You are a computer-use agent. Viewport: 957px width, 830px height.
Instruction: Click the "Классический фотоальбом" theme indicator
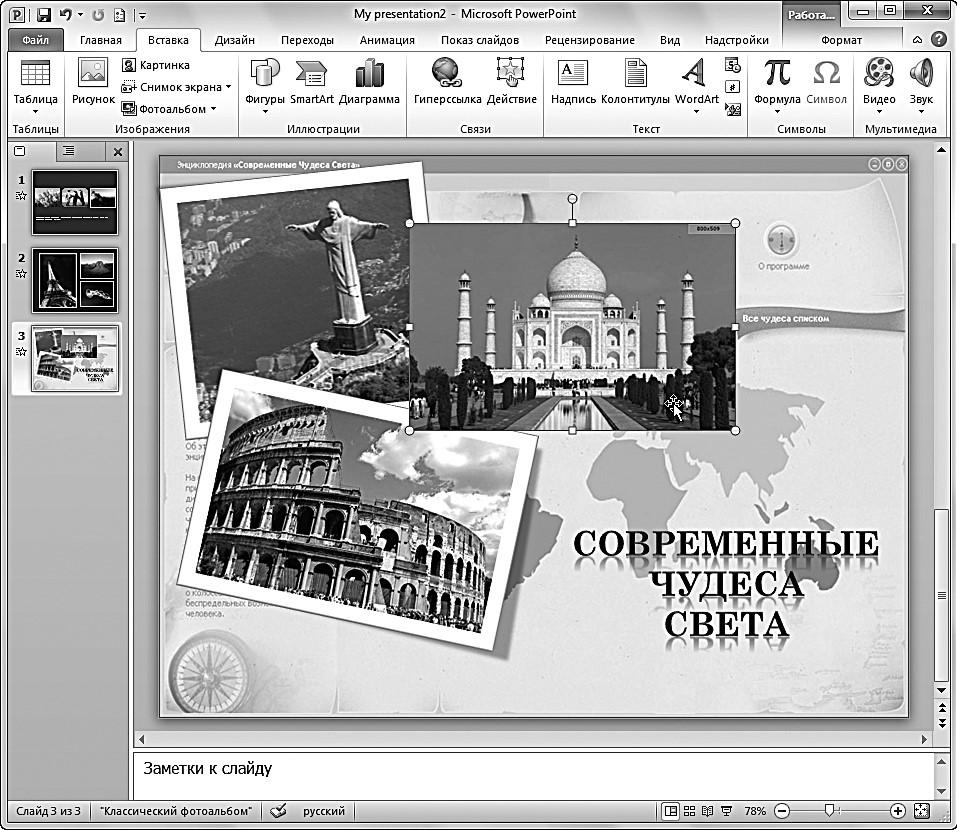pyautogui.click(x=176, y=811)
